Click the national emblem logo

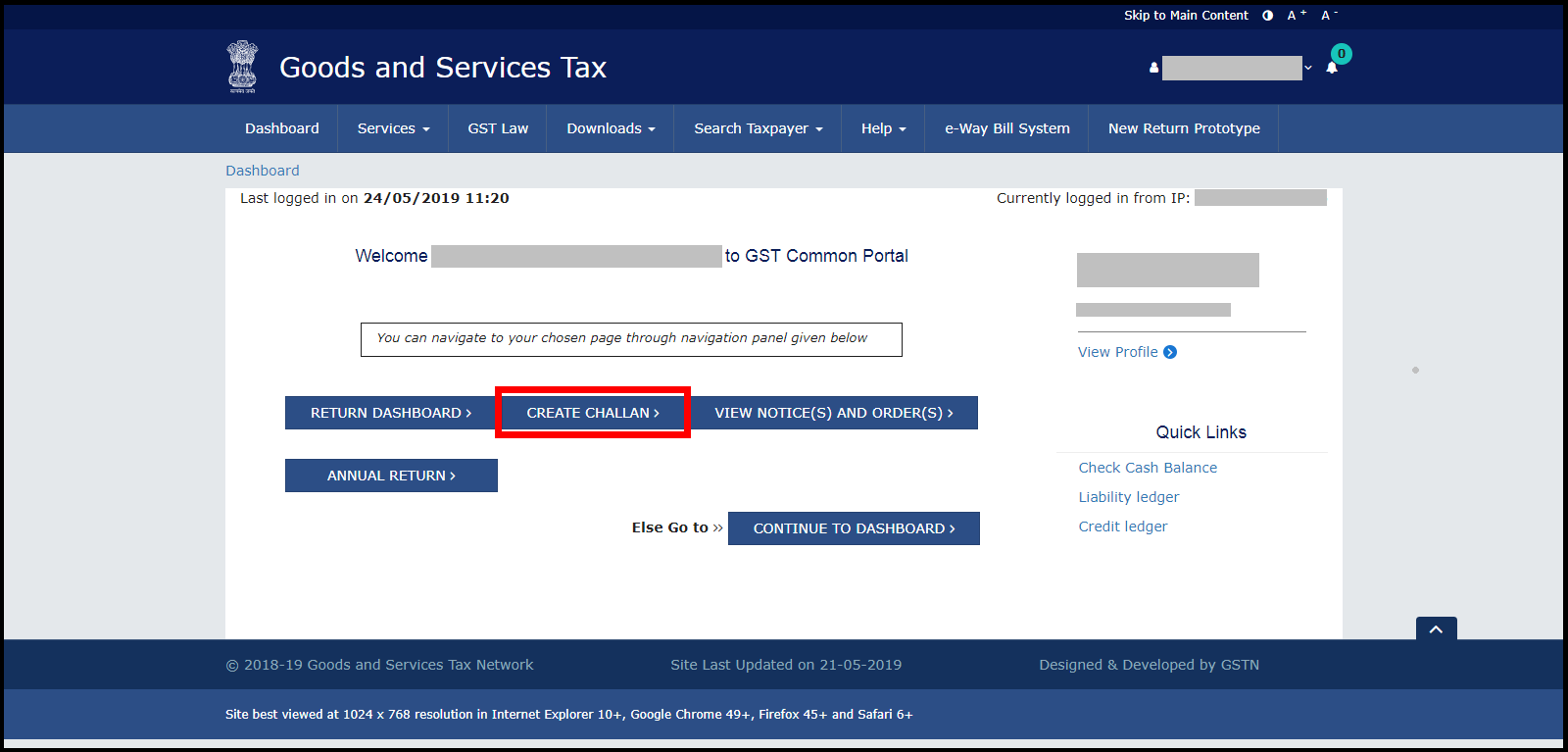[243, 67]
